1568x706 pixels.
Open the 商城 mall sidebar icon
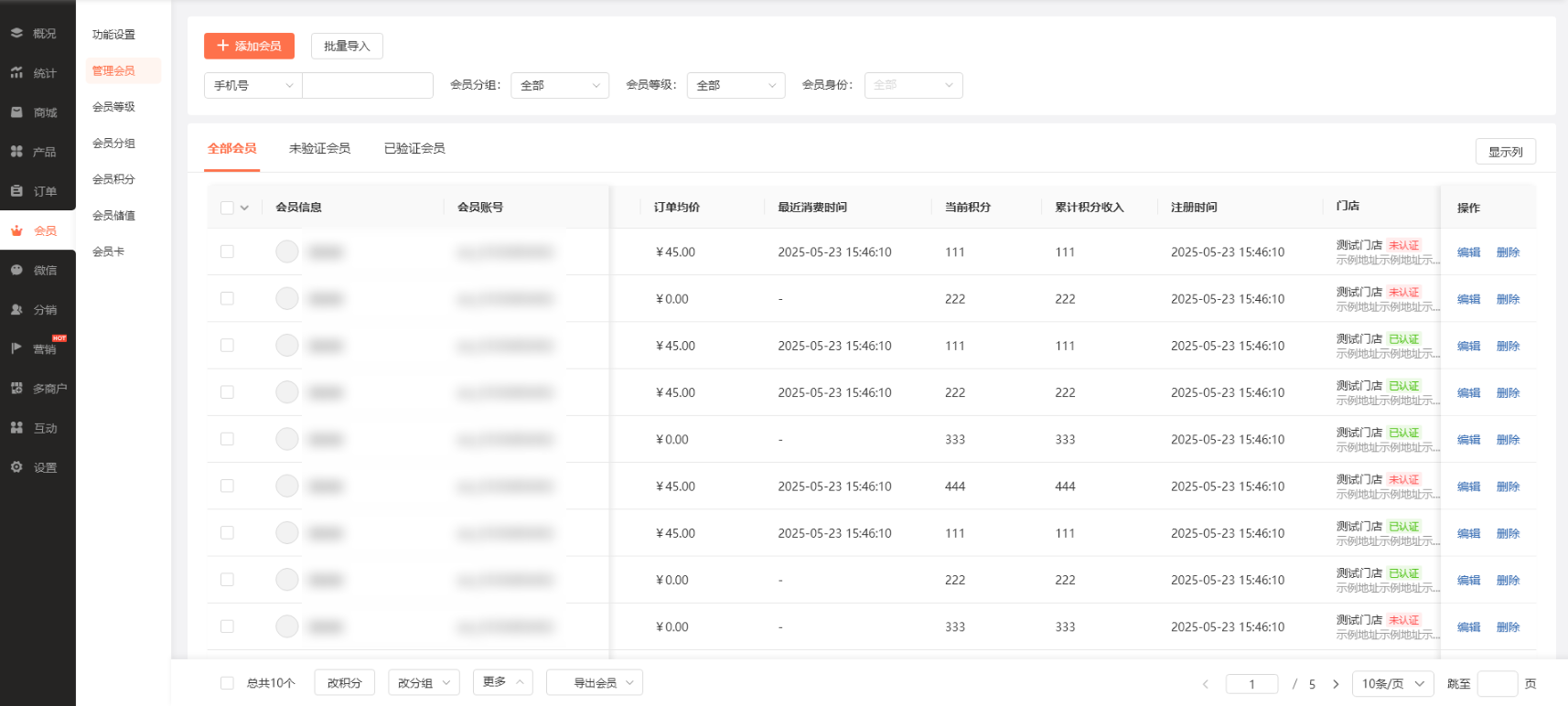pyautogui.click(x=16, y=112)
